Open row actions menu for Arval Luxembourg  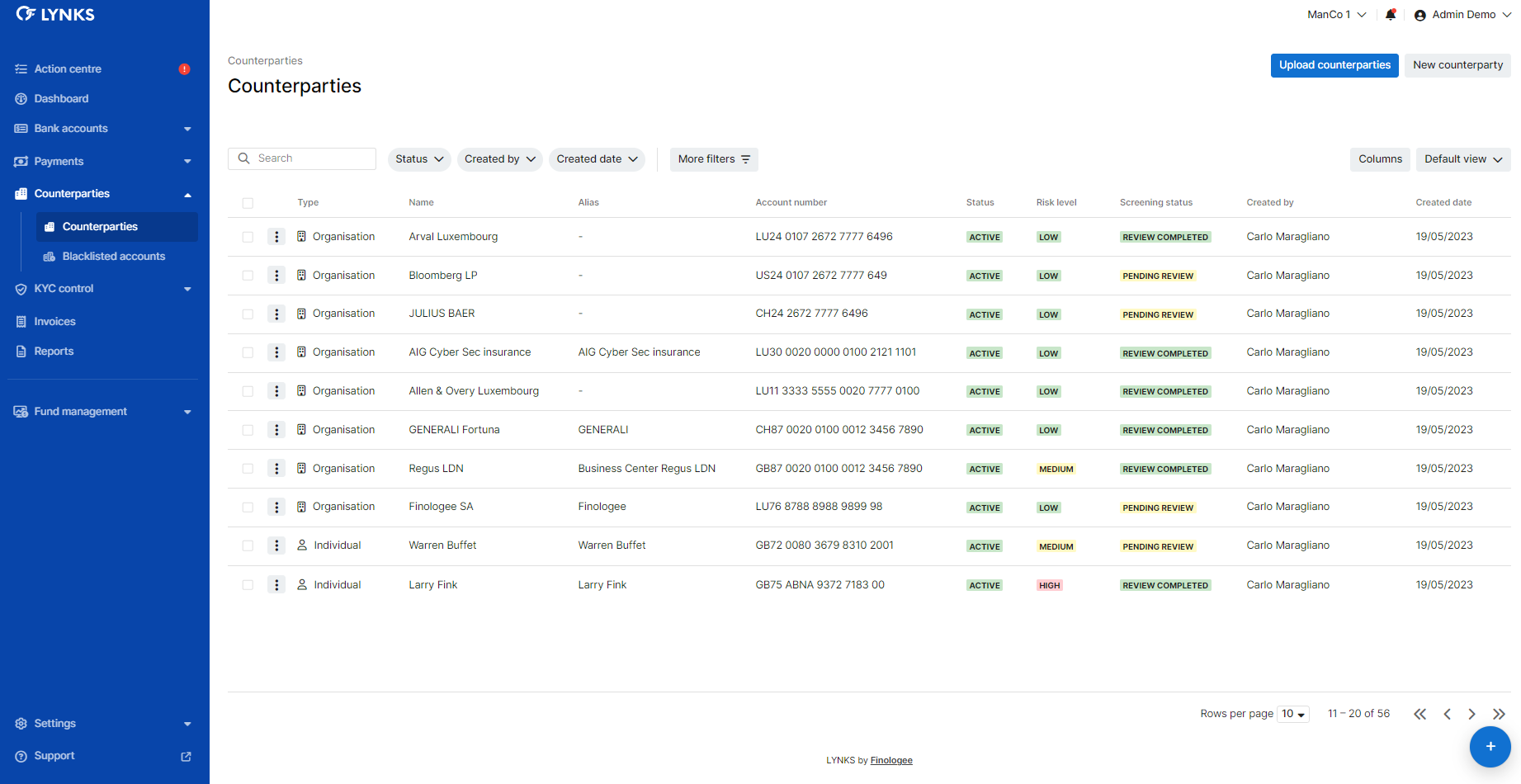coord(276,237)
